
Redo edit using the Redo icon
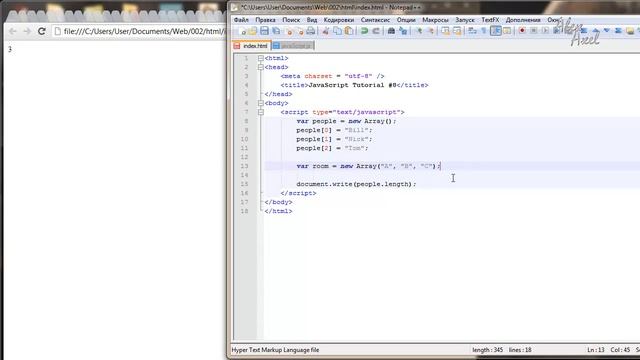[376, 31]
